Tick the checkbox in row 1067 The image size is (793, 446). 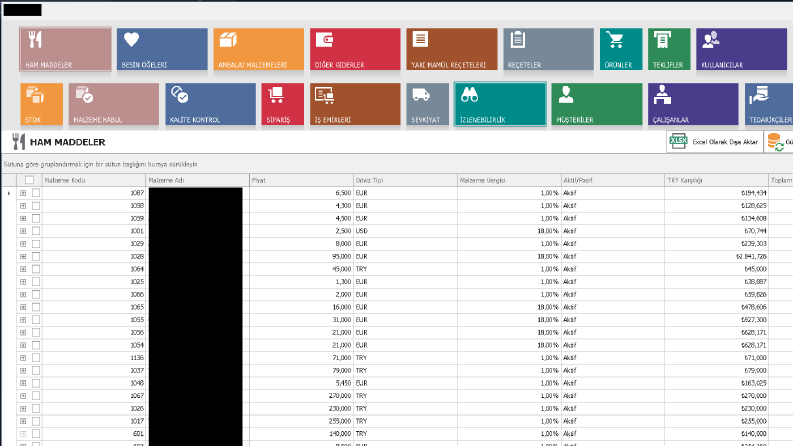36,396
